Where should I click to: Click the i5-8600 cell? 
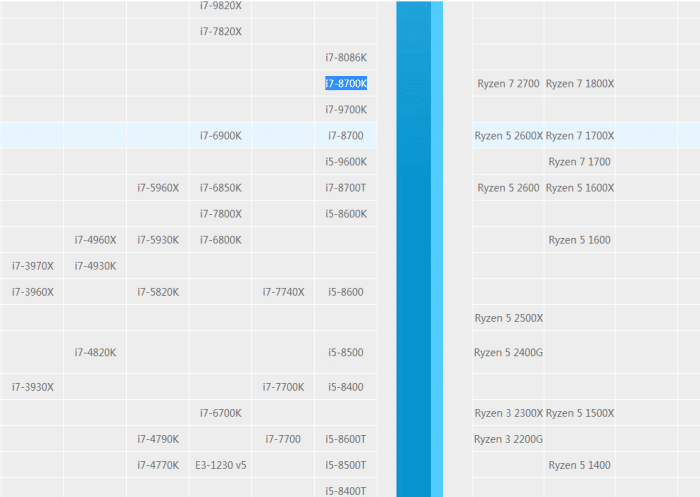coord(346,292)
